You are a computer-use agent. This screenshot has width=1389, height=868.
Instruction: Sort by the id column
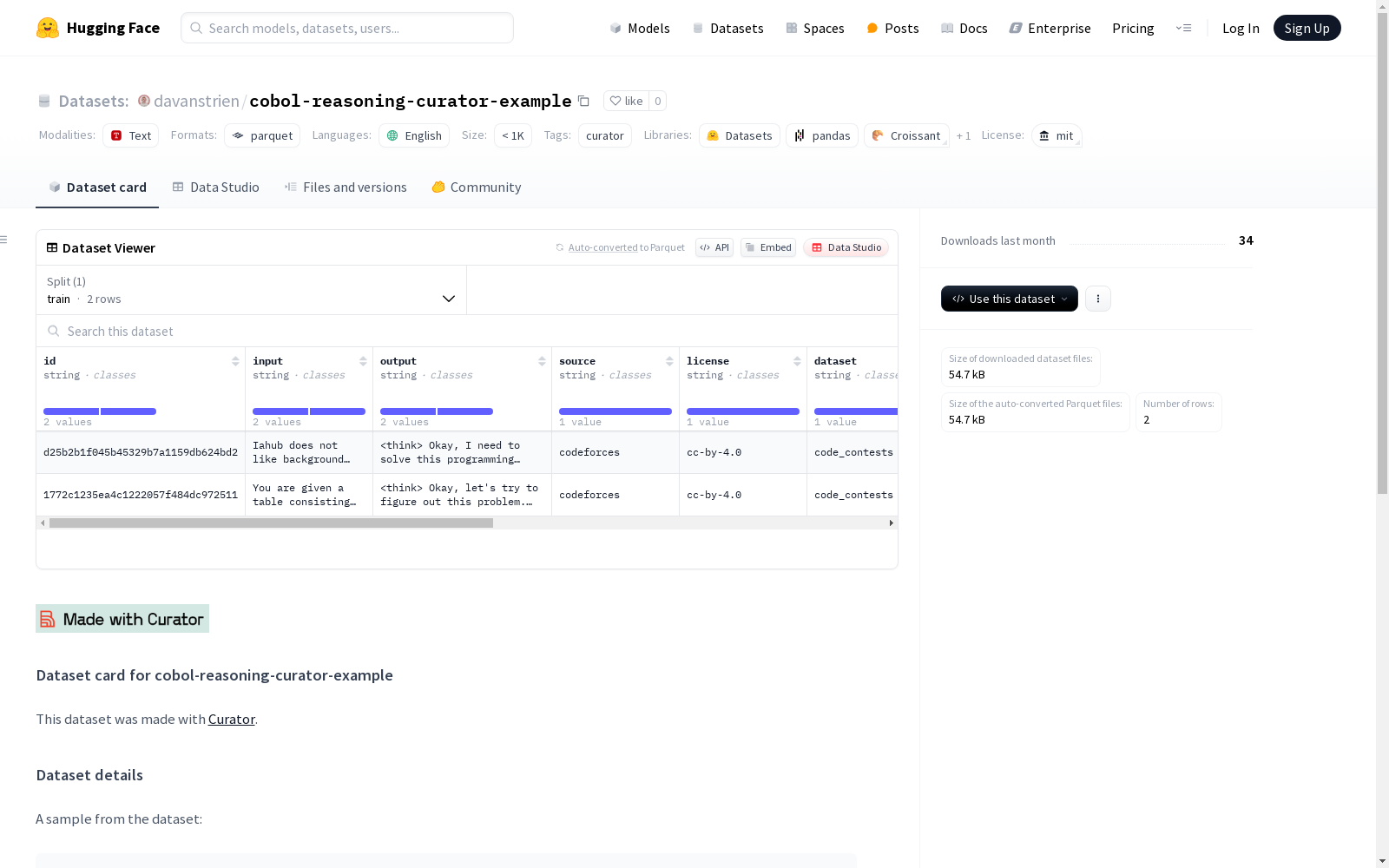point(235,361)
